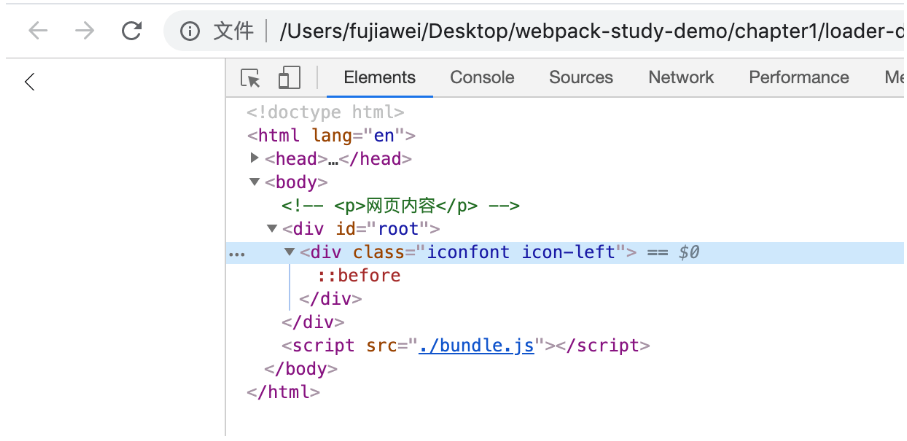Click the "root" id attribute value
Image resolution: width=907 pixels, height=441 pixels.
point(398,229)
